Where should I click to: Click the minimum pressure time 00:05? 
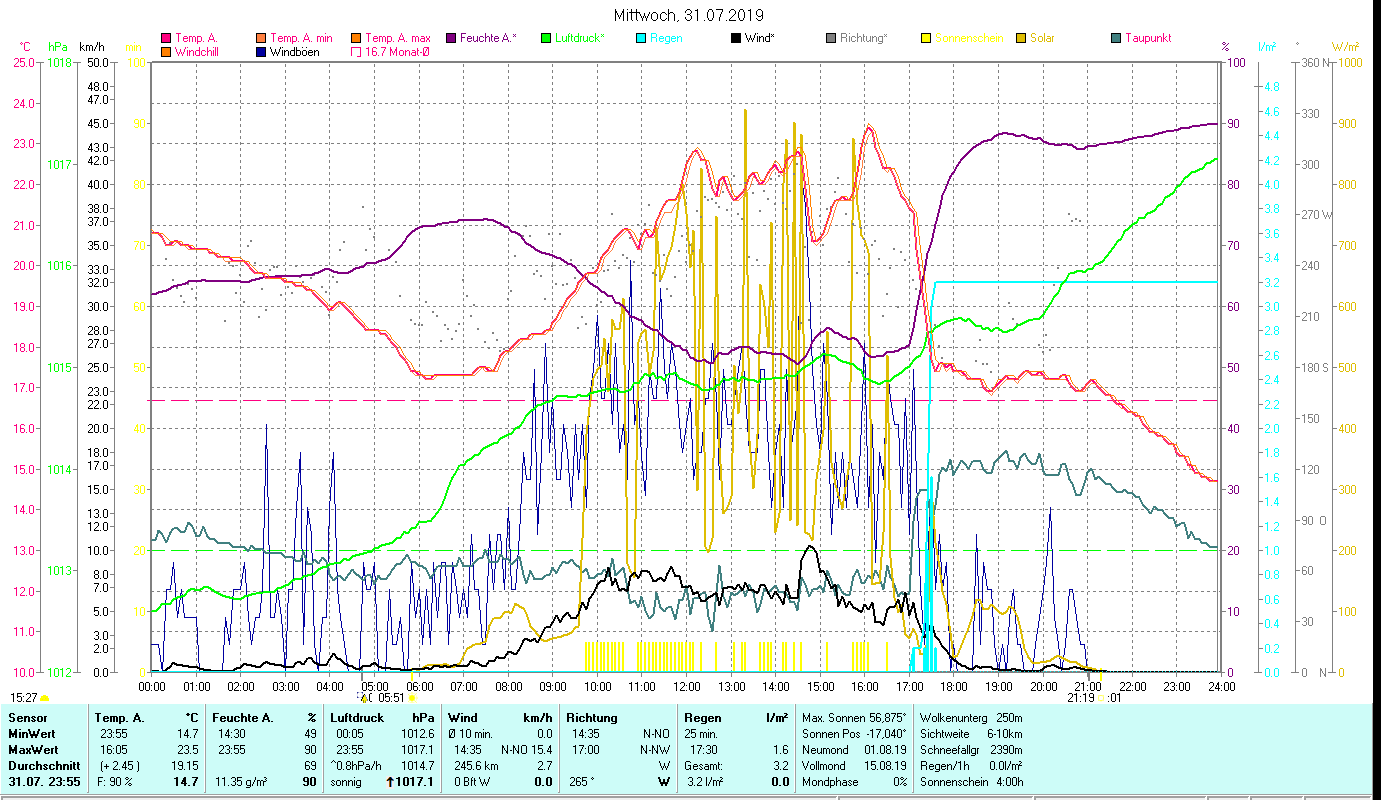351,733
